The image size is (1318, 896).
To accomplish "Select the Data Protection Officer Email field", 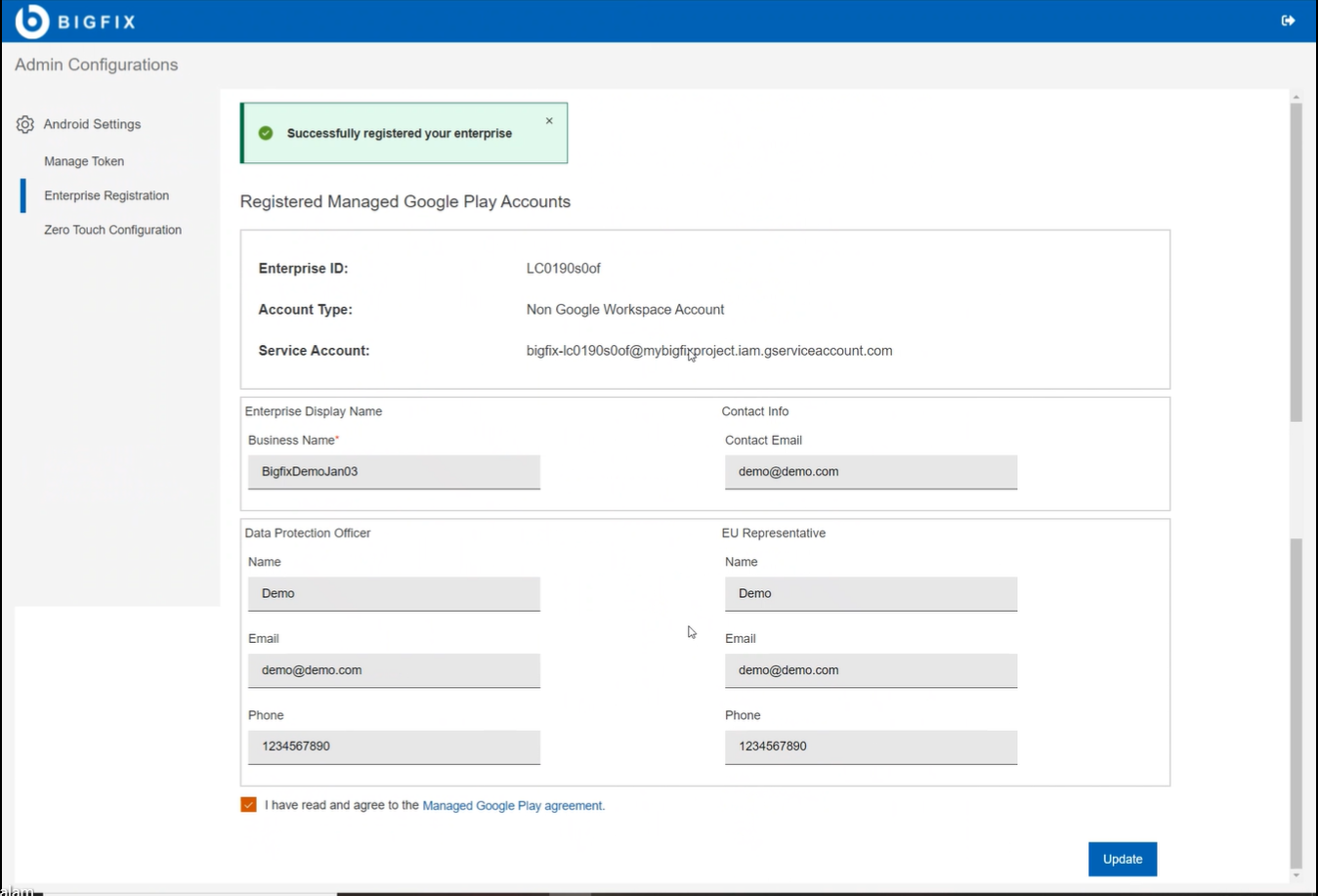I will pyautogui.click(x=394, y=670).
